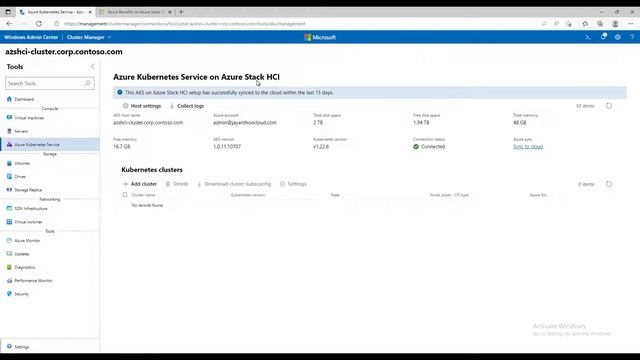Click cluster name heading azshci-cluster.corp.contoso.com
Viewport: 640px width, 360px height.
coord(64,52)
